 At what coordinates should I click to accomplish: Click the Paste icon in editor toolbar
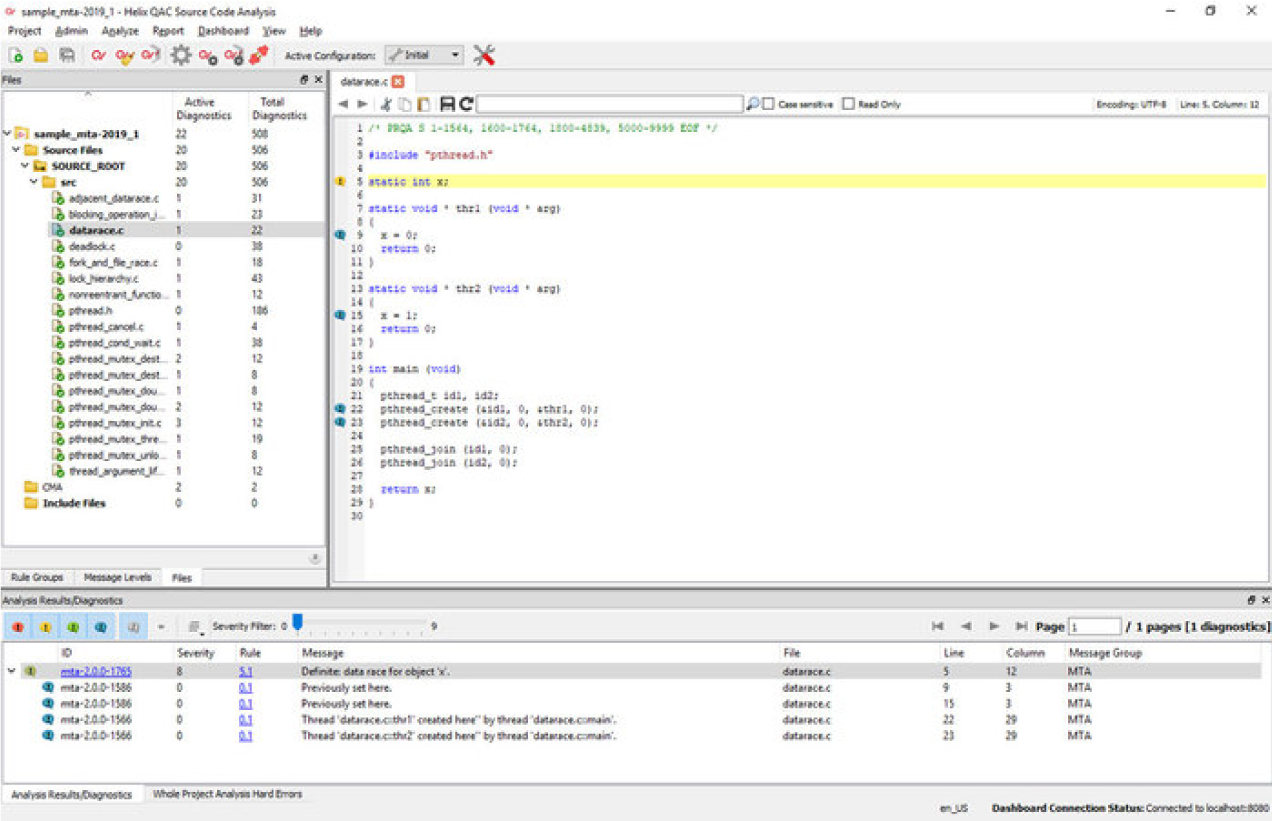point(424,104)
